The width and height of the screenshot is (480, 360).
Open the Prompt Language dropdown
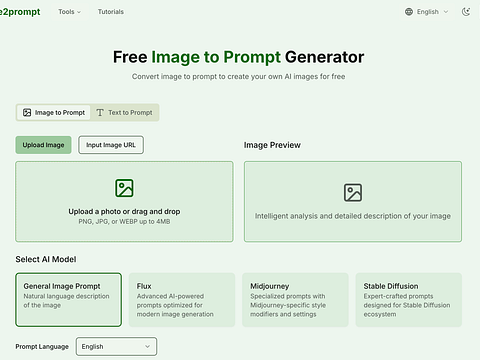click(116, 347)
